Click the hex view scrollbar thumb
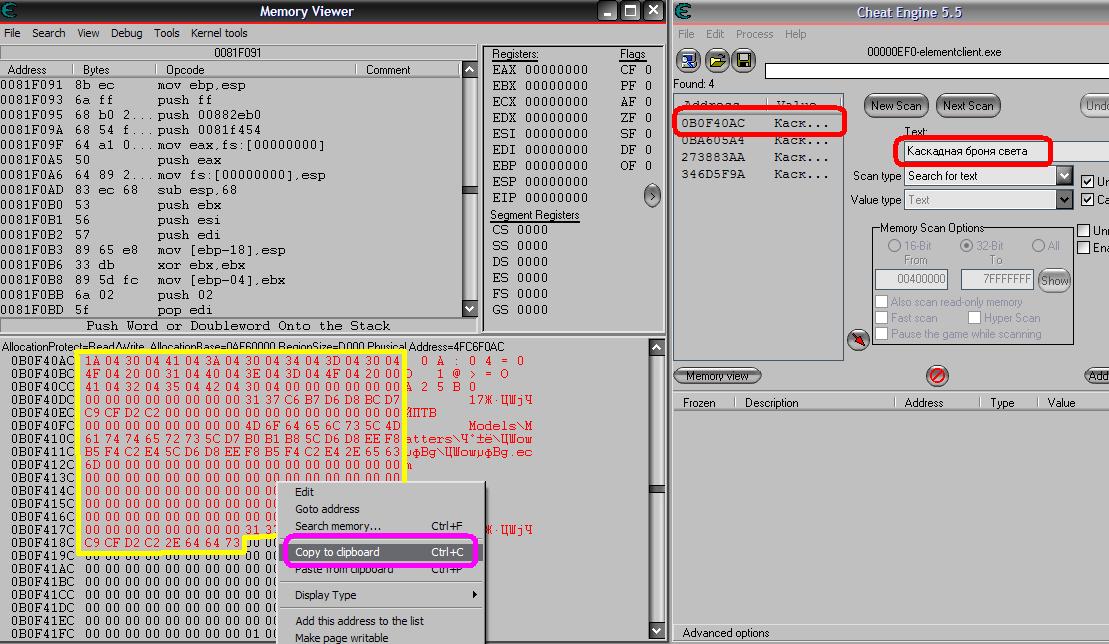Screen dimensions: 1109x644 657,488
